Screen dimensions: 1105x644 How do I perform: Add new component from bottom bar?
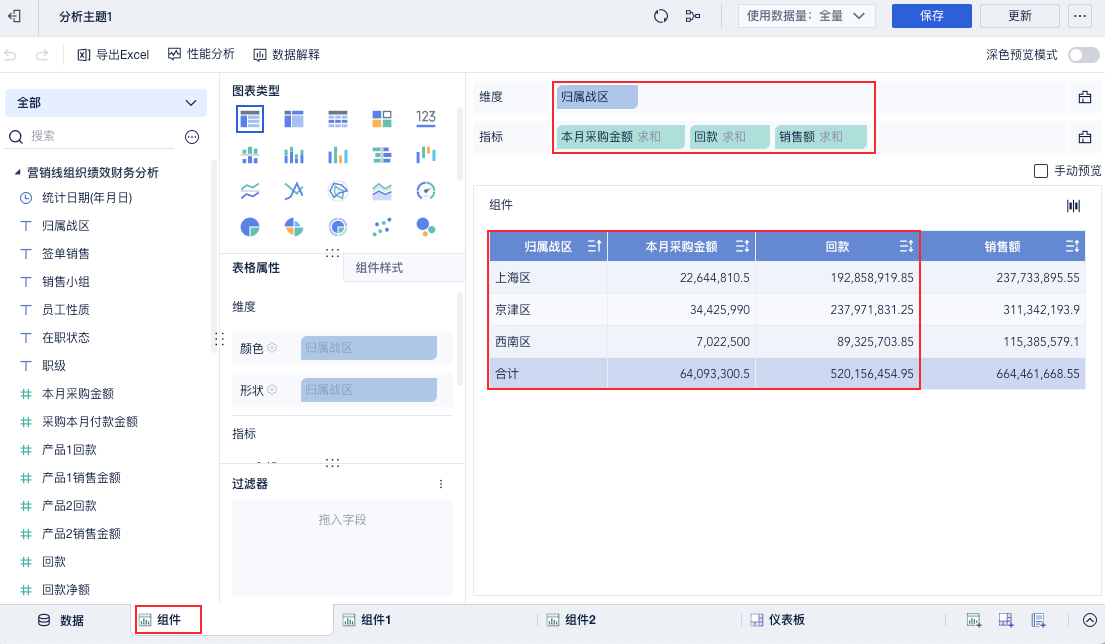(x=974, y=620)
